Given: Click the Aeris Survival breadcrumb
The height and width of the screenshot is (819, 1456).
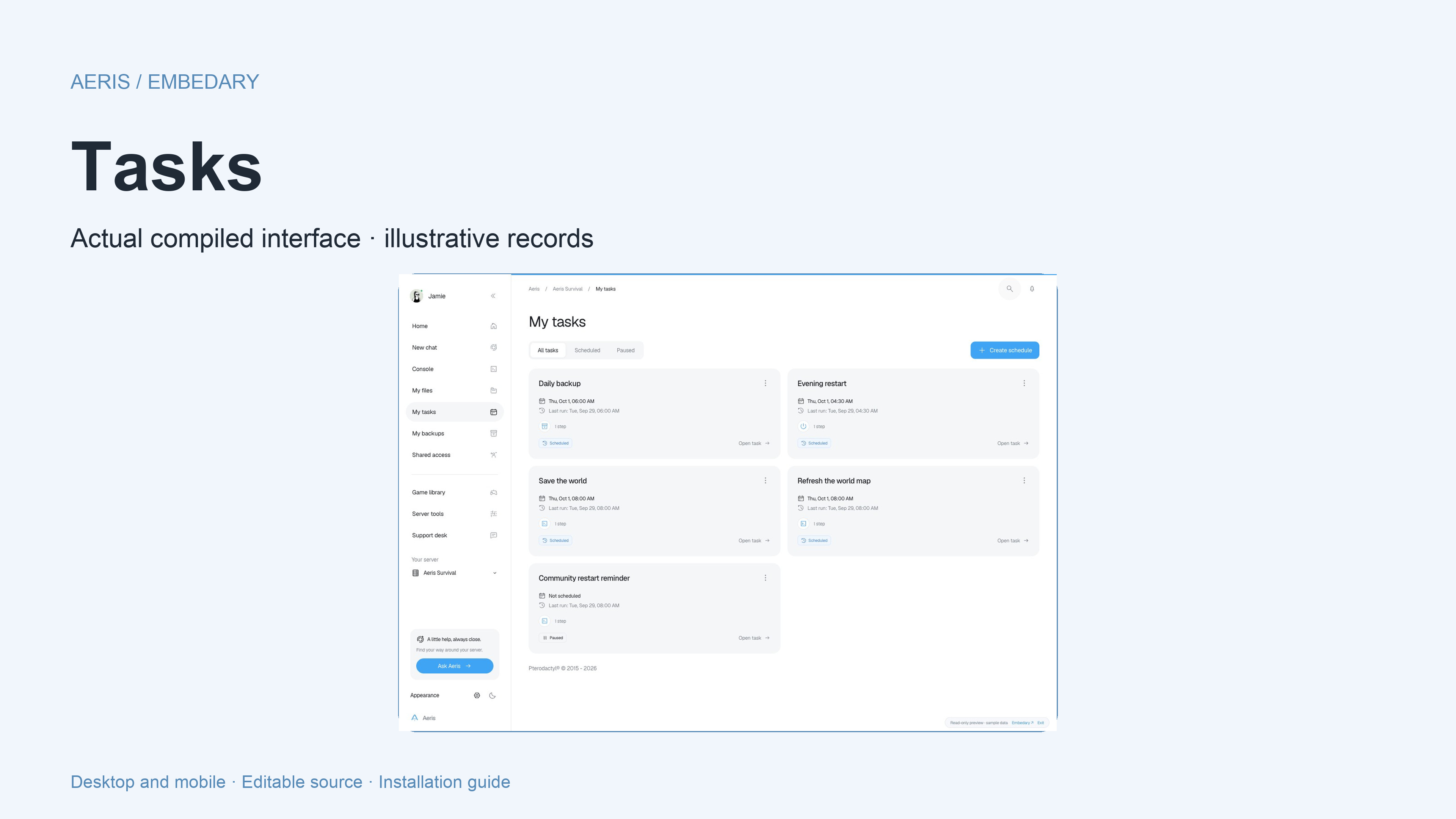Looking at the screenshot, I should click(x=568, y=289).
